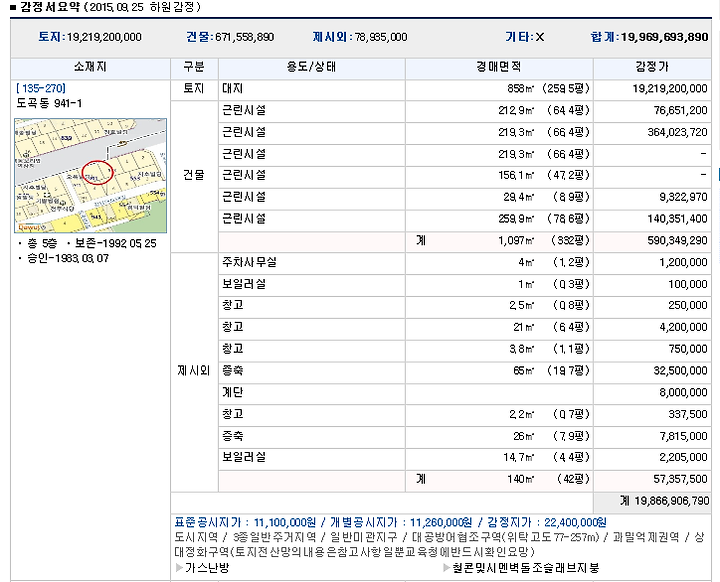
Task: Click the 용도/상태 column header
Action: click(x=312, y=67)
